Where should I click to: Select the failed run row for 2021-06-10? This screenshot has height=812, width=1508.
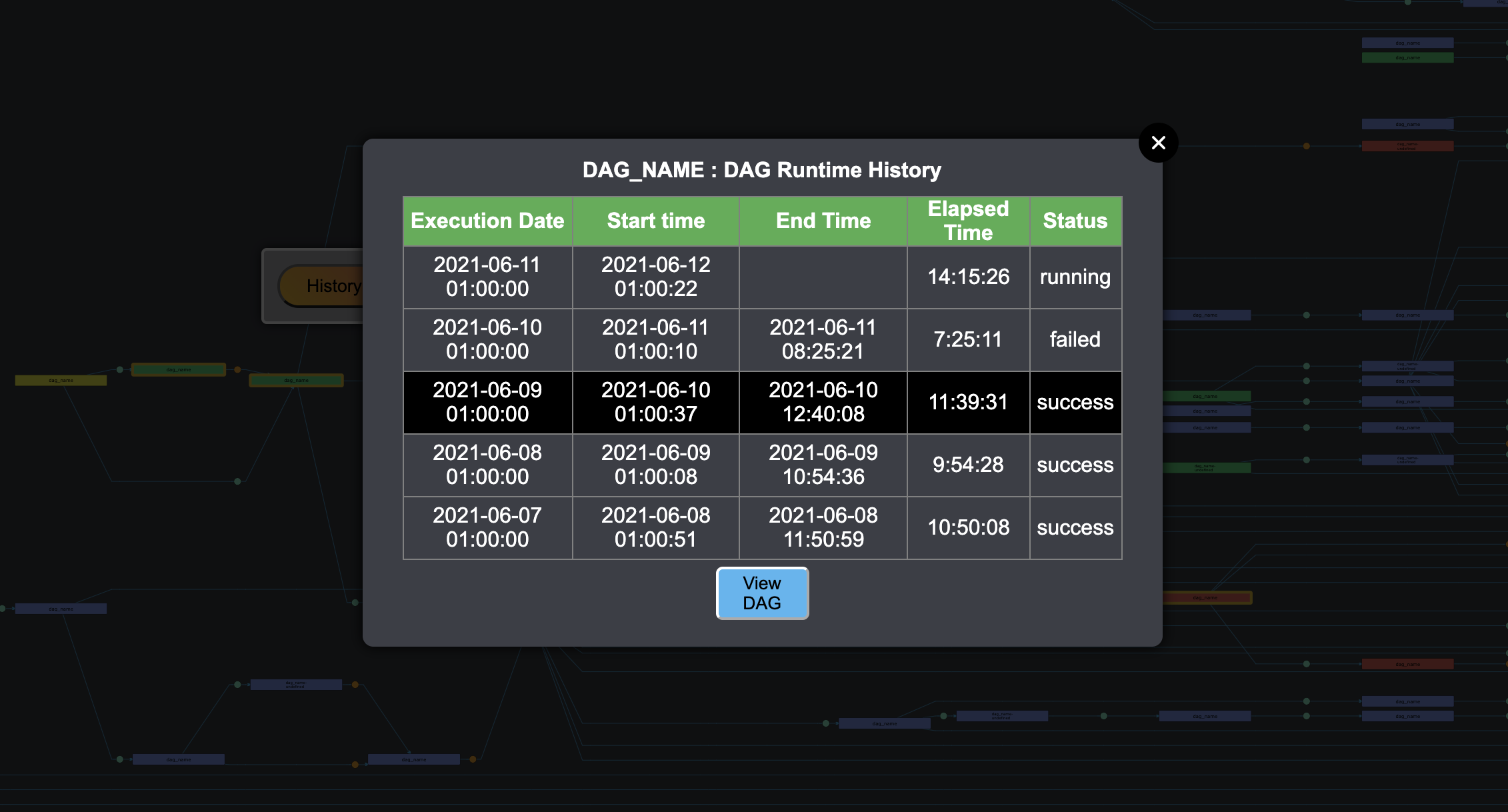(x=762, y=339)
